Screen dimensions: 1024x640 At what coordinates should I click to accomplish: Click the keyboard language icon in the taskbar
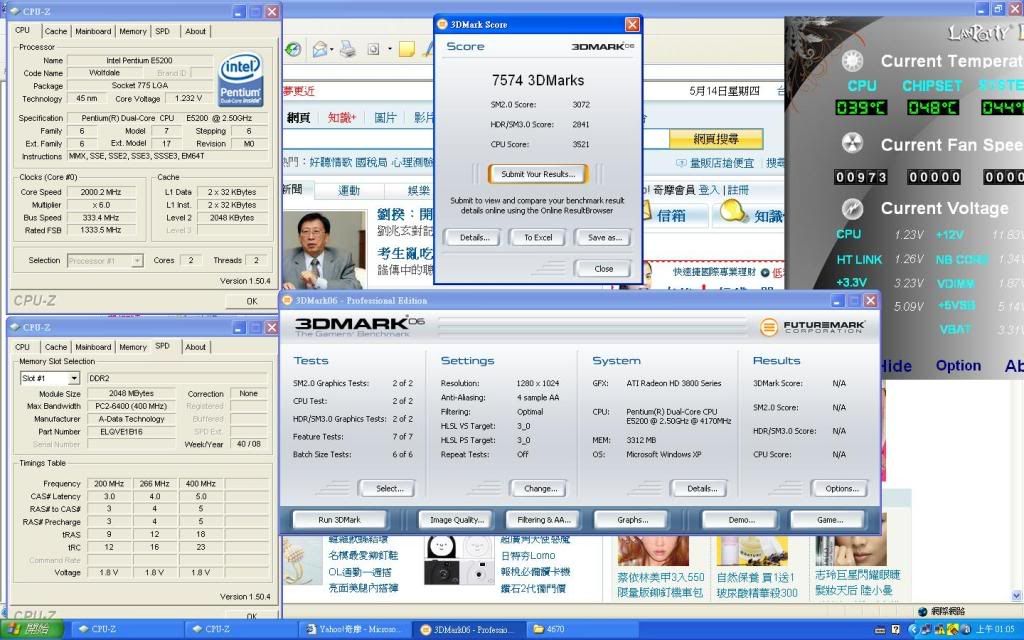880,630
